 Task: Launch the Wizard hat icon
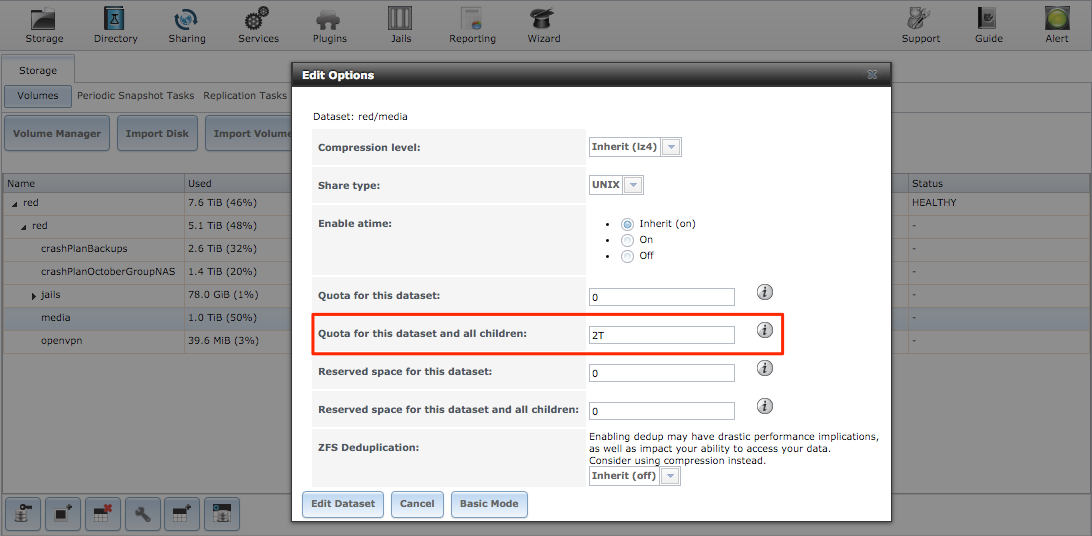(x=543, y=25)
